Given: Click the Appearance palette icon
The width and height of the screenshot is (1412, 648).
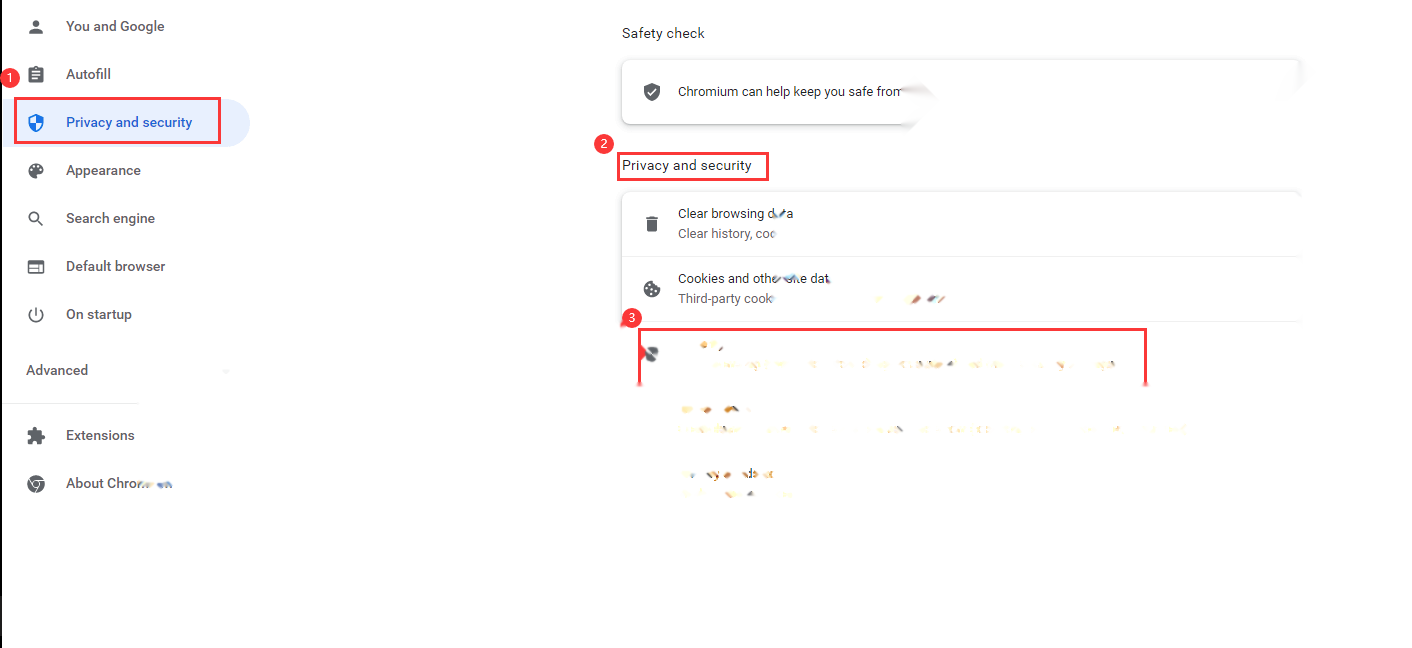Looking at the screenshot, I should pos(36,171).
